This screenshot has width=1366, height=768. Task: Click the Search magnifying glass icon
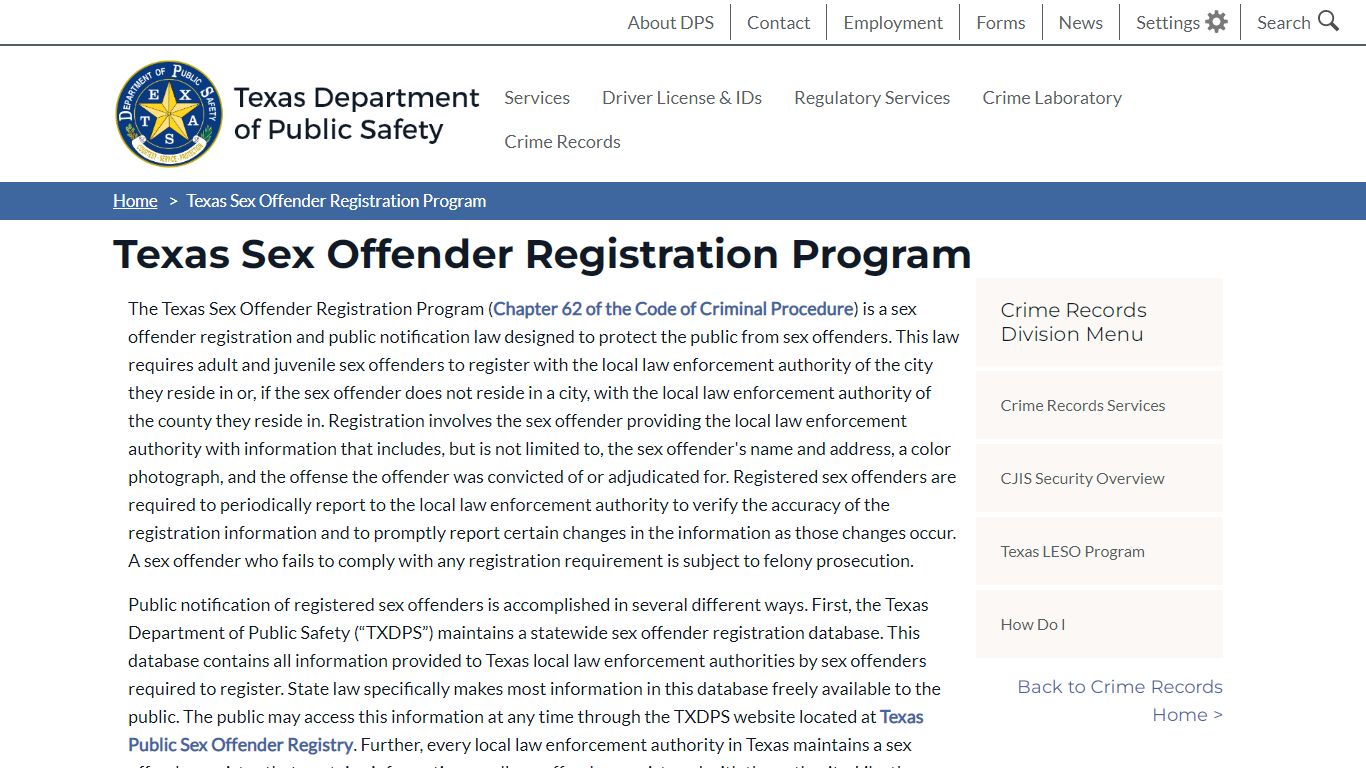(x=1328, y=21)
